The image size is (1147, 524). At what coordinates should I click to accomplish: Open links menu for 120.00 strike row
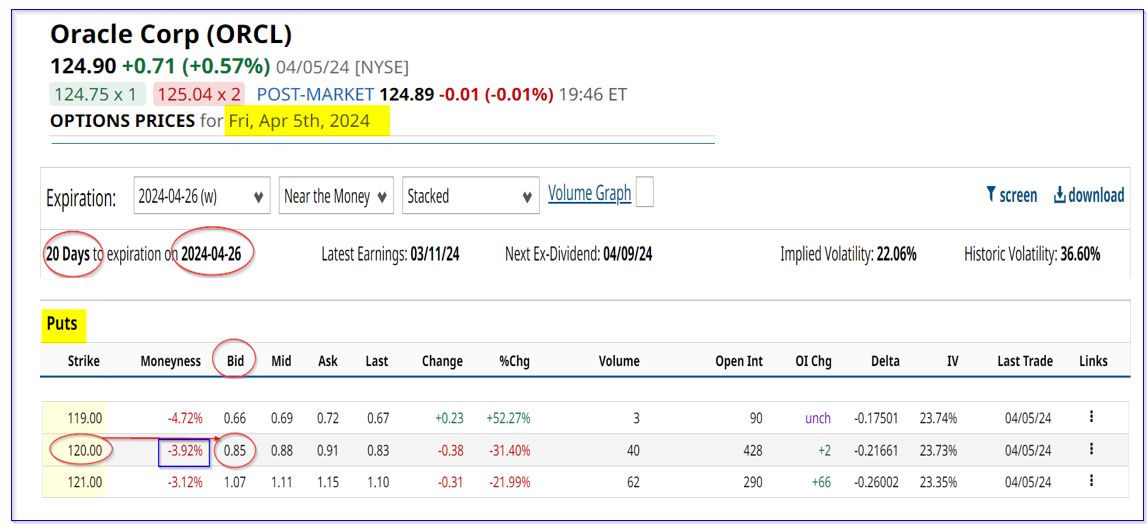(x=1091, y=449)
